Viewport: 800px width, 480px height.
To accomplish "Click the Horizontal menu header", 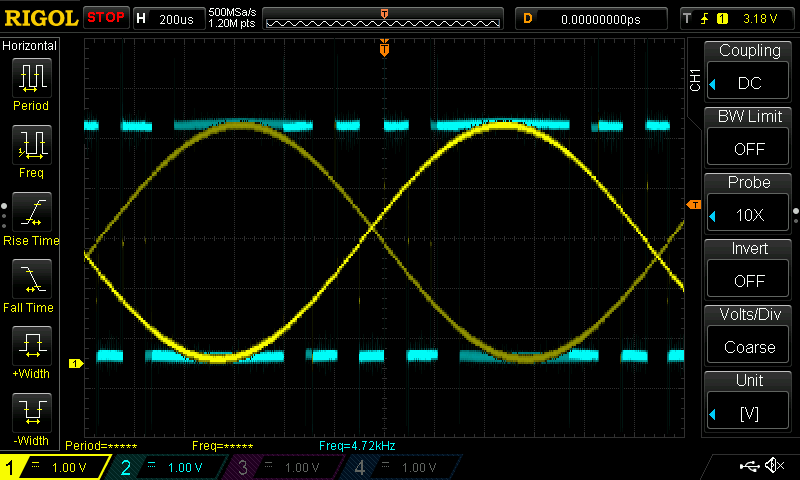I will [x=31, y=46].
